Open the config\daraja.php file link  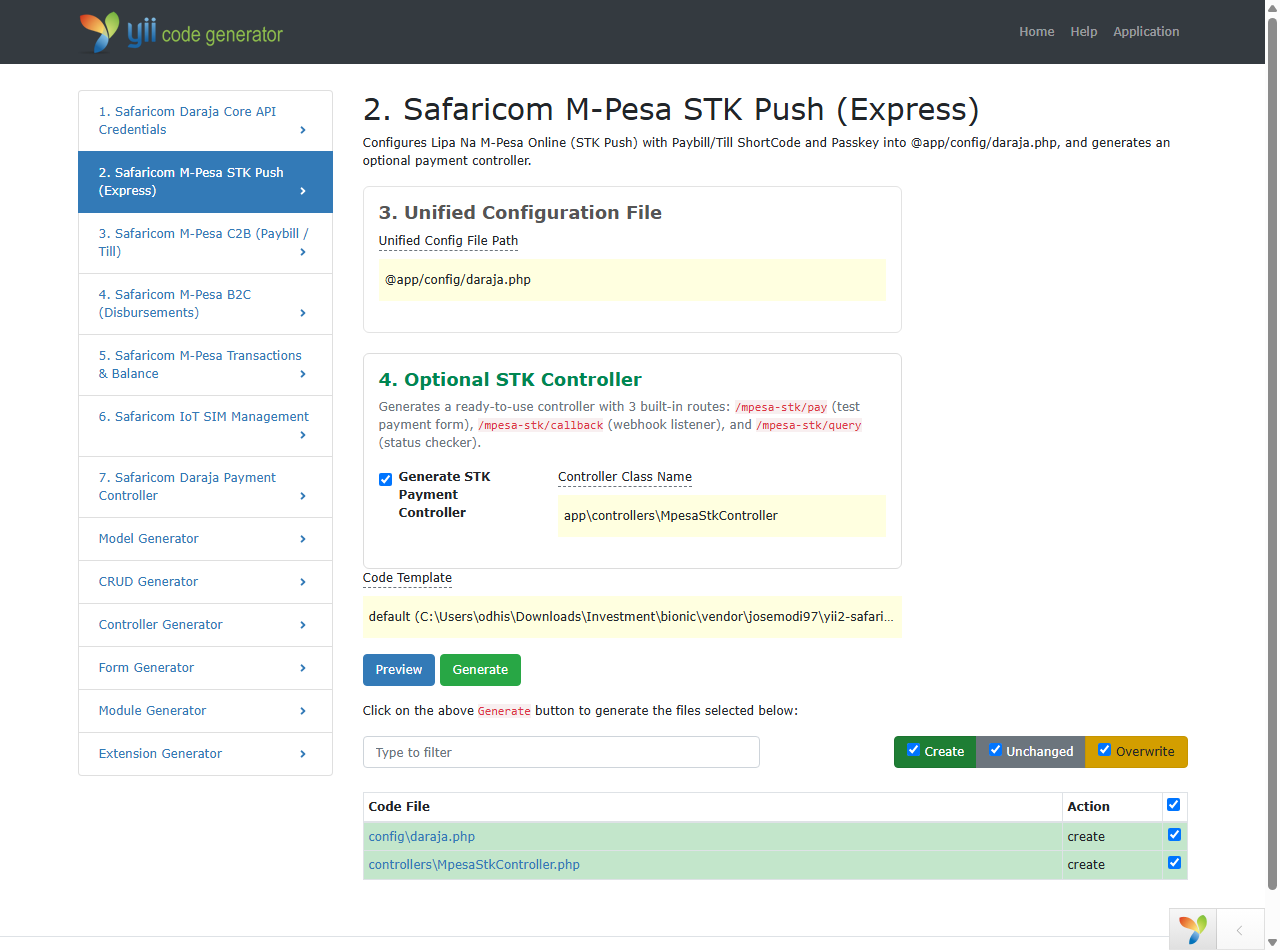422,837
